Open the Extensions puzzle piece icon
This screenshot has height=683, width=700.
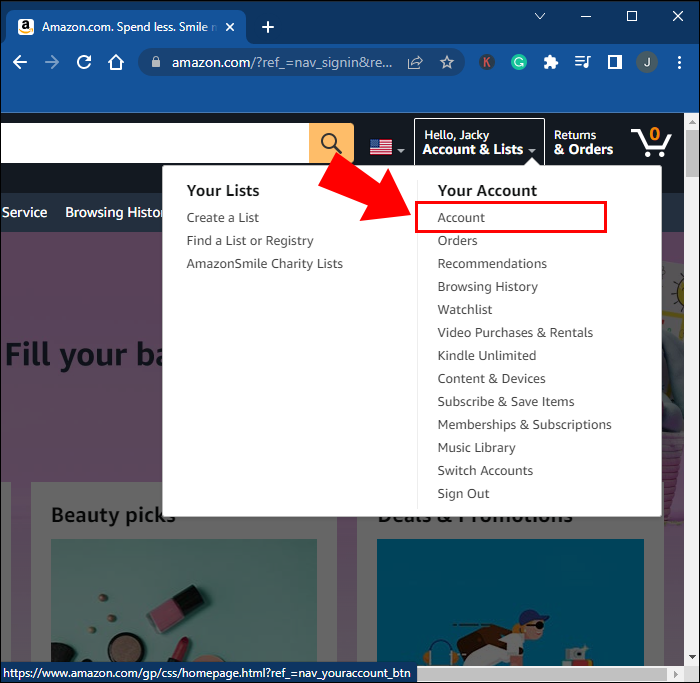pyautogui.click(x=551, y=62)
